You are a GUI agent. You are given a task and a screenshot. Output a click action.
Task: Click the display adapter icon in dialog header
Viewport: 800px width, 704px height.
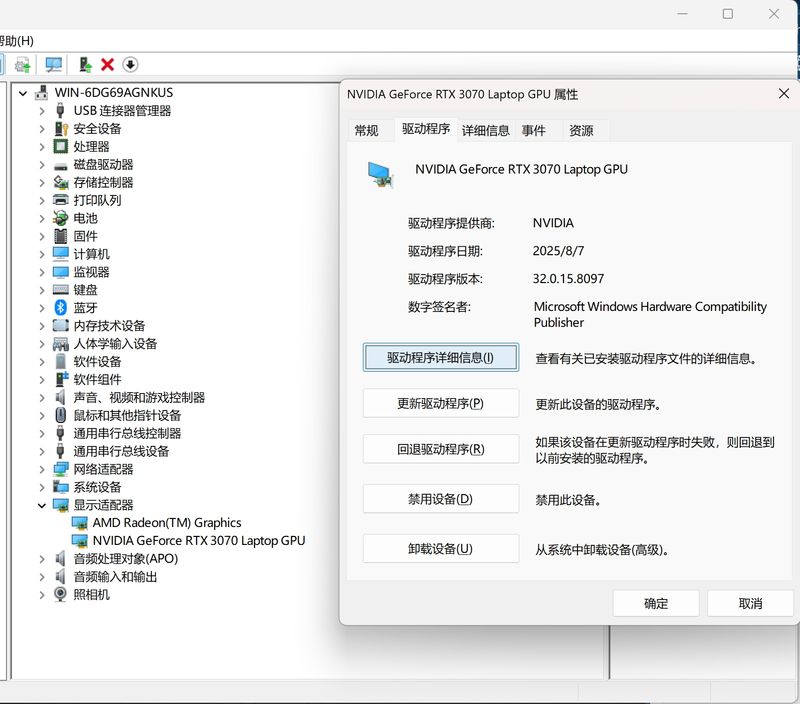point(380,174)
